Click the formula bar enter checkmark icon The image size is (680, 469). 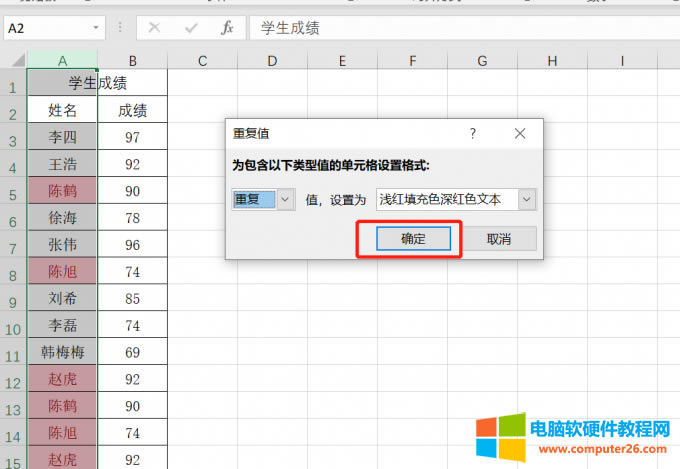click(191, 28)
